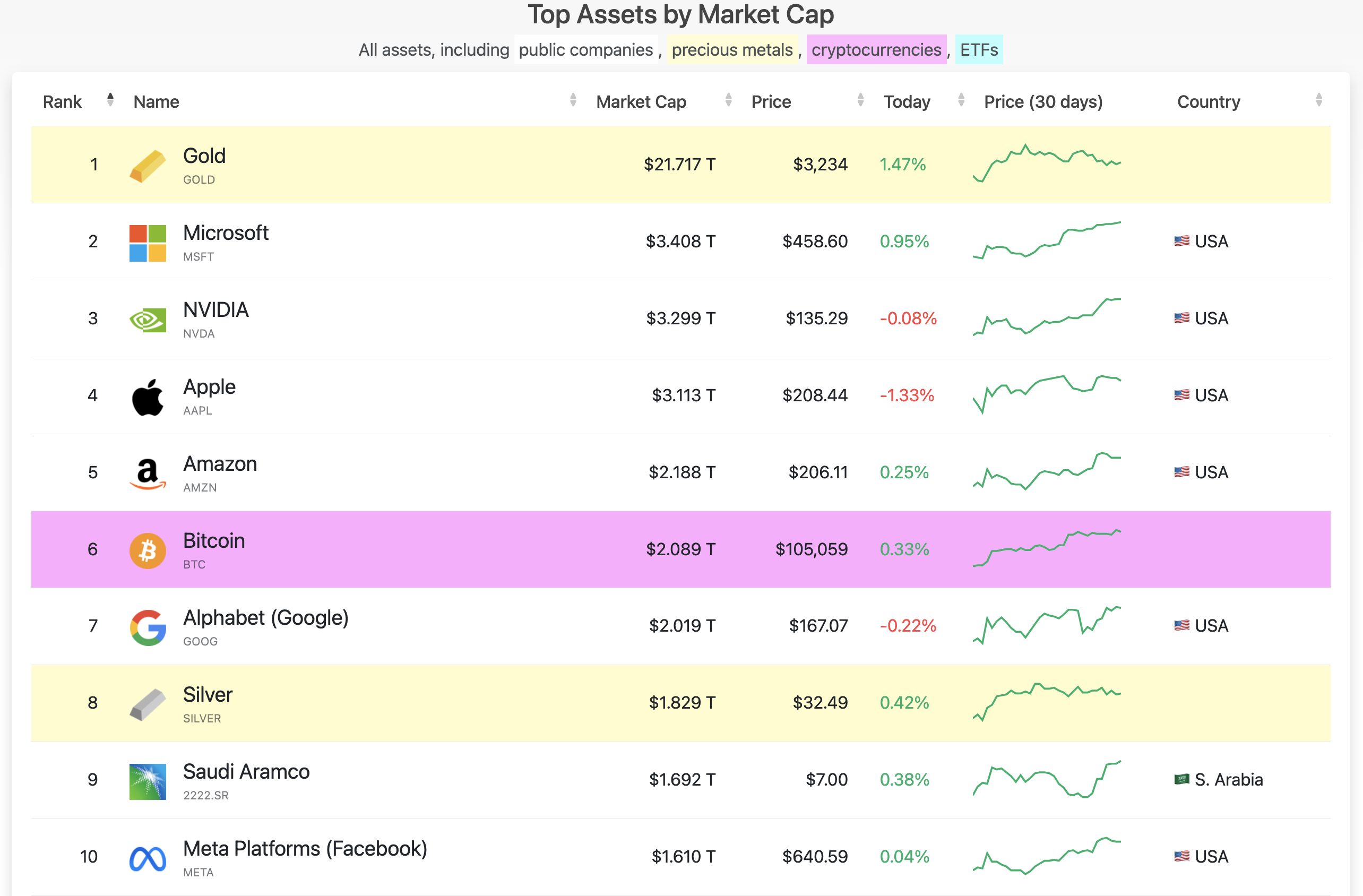Sort table by Today change arrows
Screen dimensions: 1363x896
coord(961,100)
